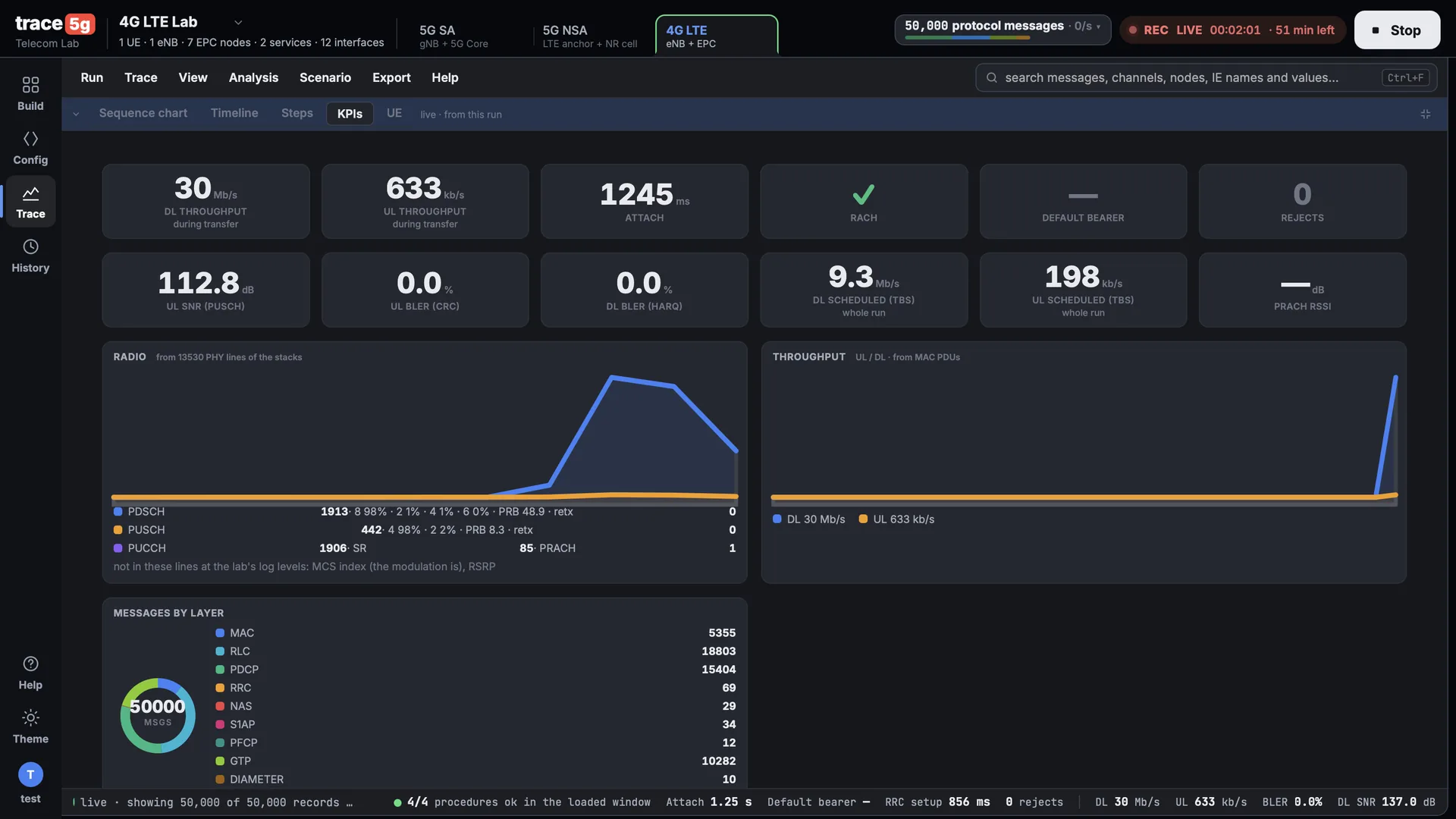Click the red REC indicator dot

point(1133,30)
